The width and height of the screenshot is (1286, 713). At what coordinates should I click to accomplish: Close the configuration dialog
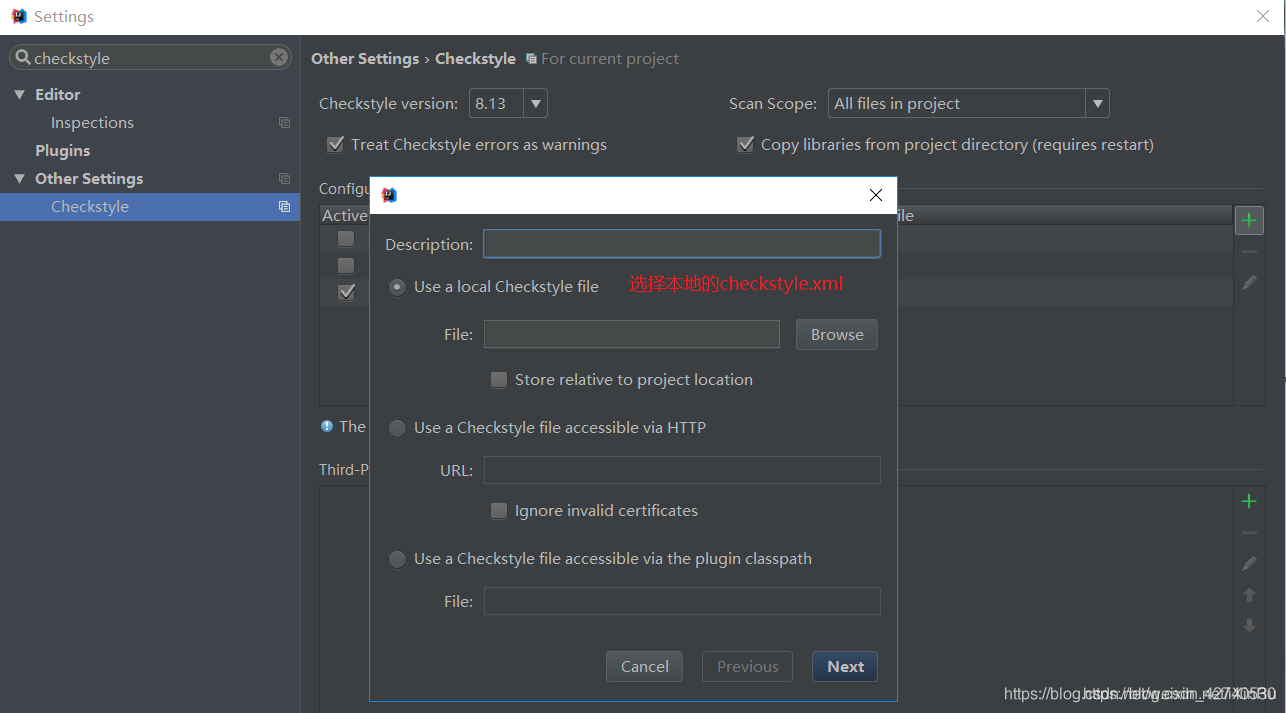(x=876, y=195)
